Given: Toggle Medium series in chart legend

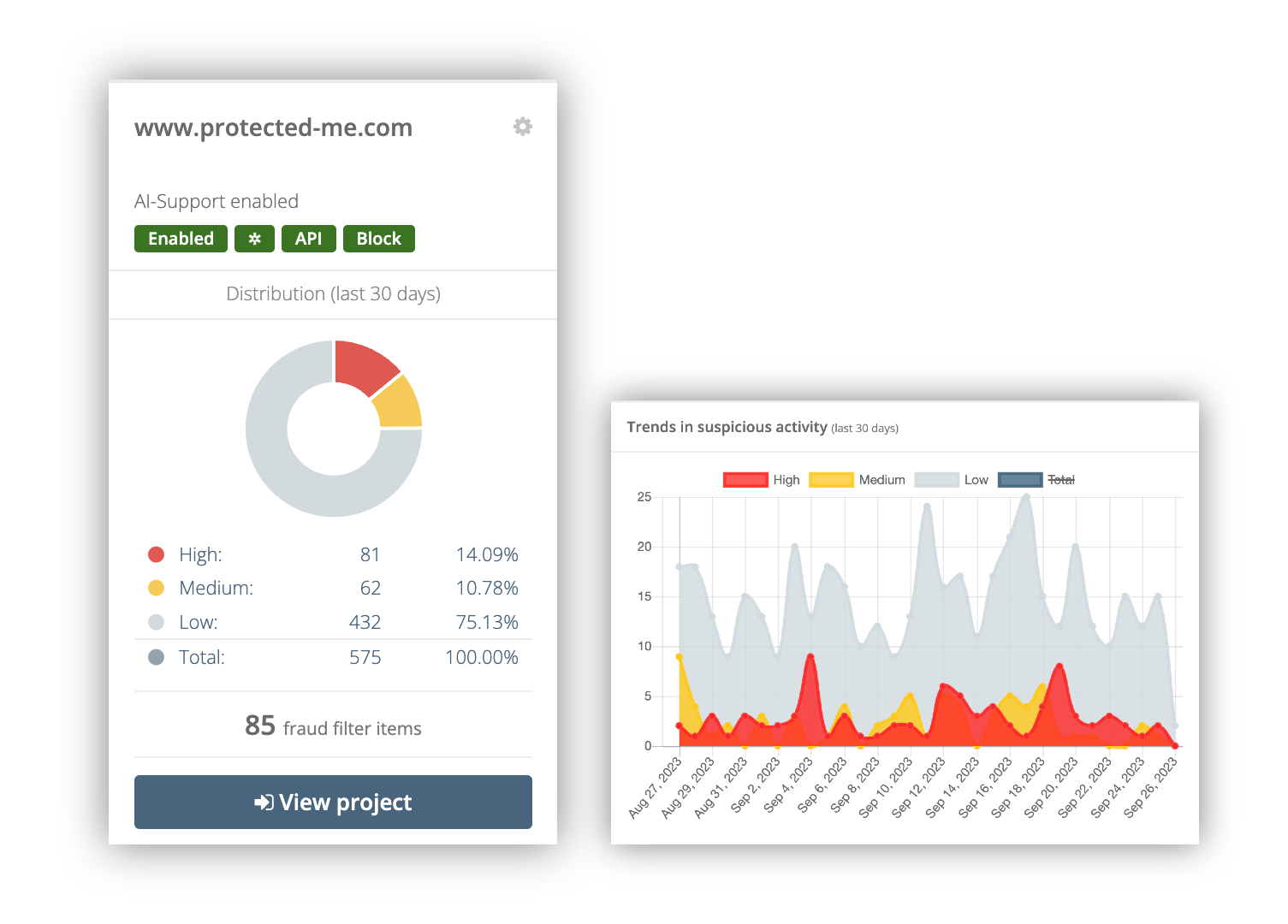Looking at the screenshot, I should (x=857, y=480).
